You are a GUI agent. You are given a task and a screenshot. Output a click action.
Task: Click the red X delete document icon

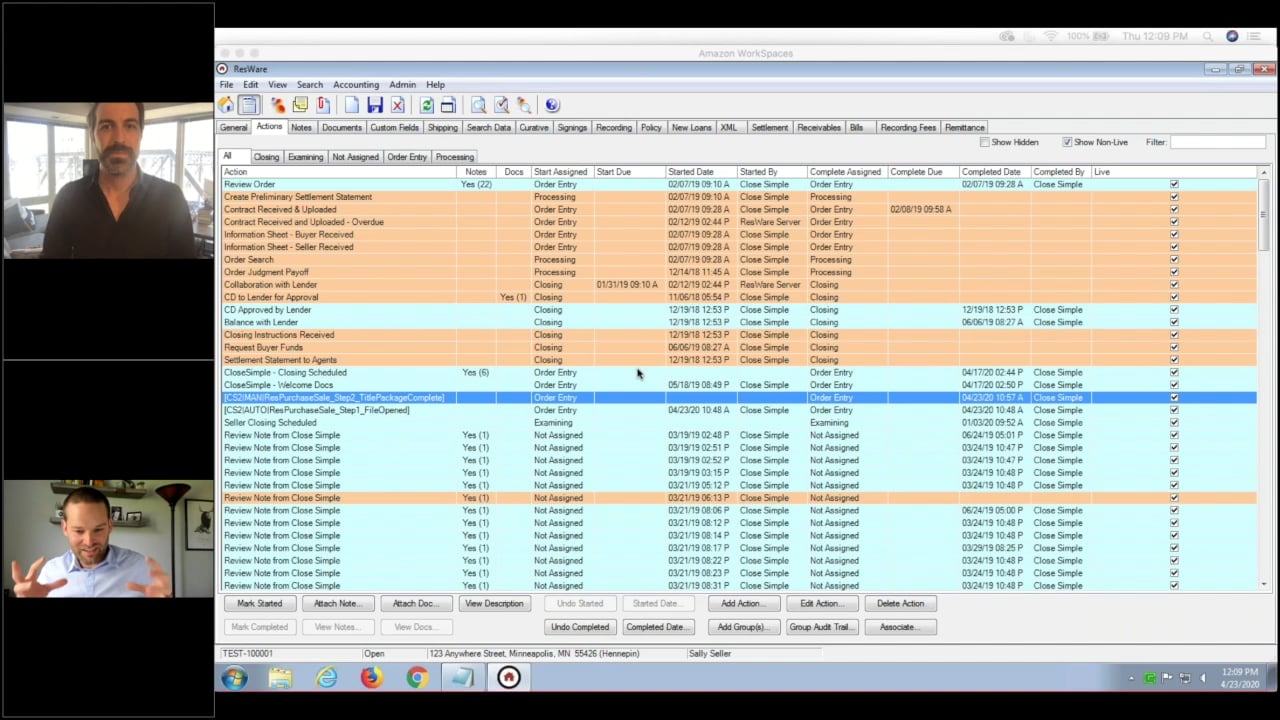coord(398,105)
